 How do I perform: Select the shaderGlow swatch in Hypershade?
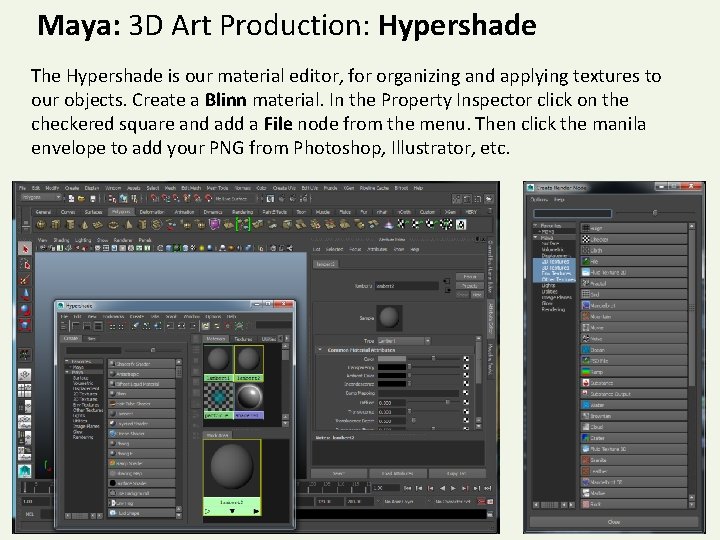click(x=249, y=400)
